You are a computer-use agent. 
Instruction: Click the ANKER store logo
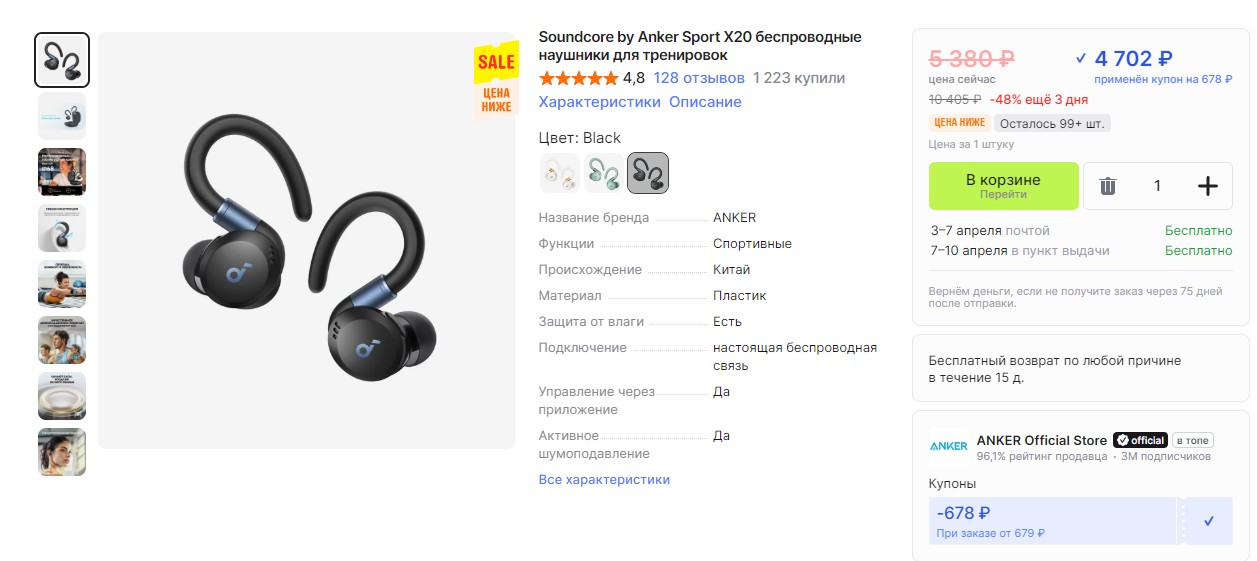coord(948,447)
